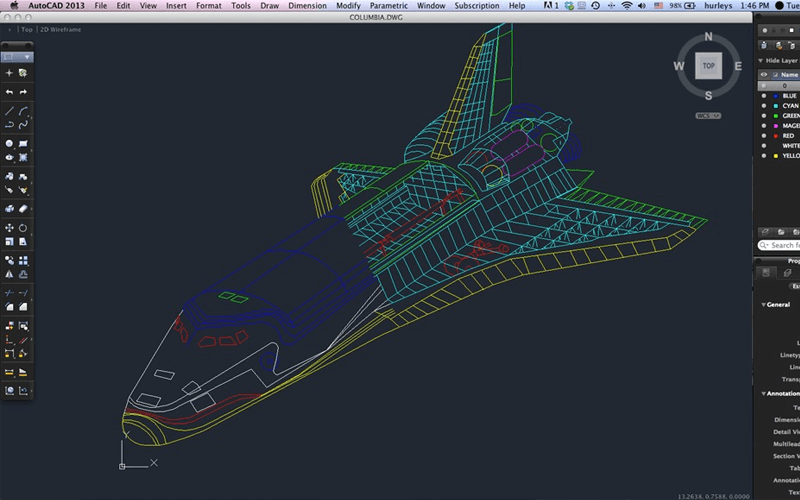Toggle visibility of the MAGENTA layer
Image resolution: width=800 pixels, height=500 pixels.
(x=764, y=126)
